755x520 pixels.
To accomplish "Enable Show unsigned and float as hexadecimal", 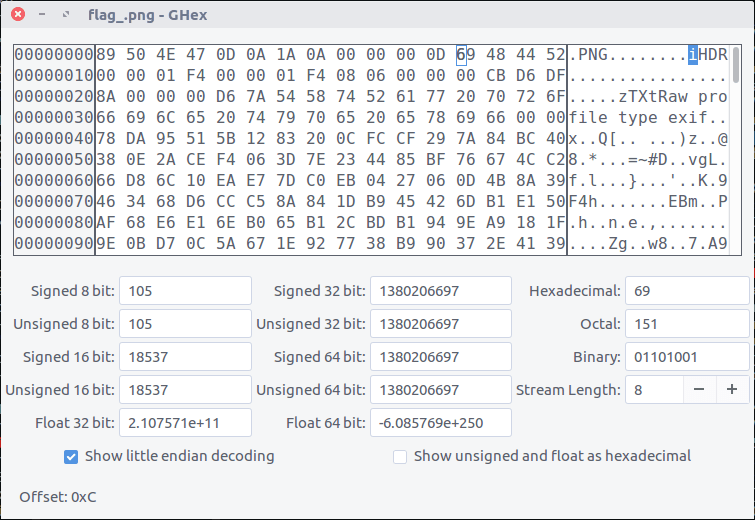I will 400,456.
